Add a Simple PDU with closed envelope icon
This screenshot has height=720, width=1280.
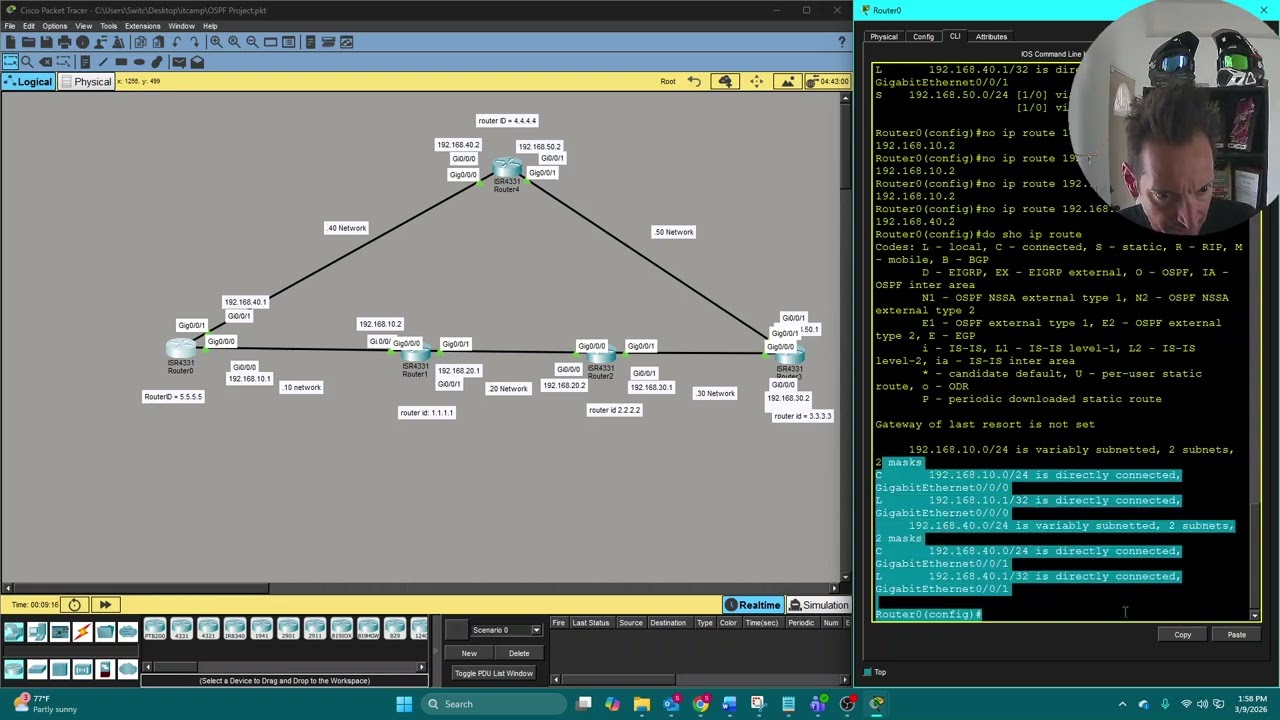coord(179,62)
